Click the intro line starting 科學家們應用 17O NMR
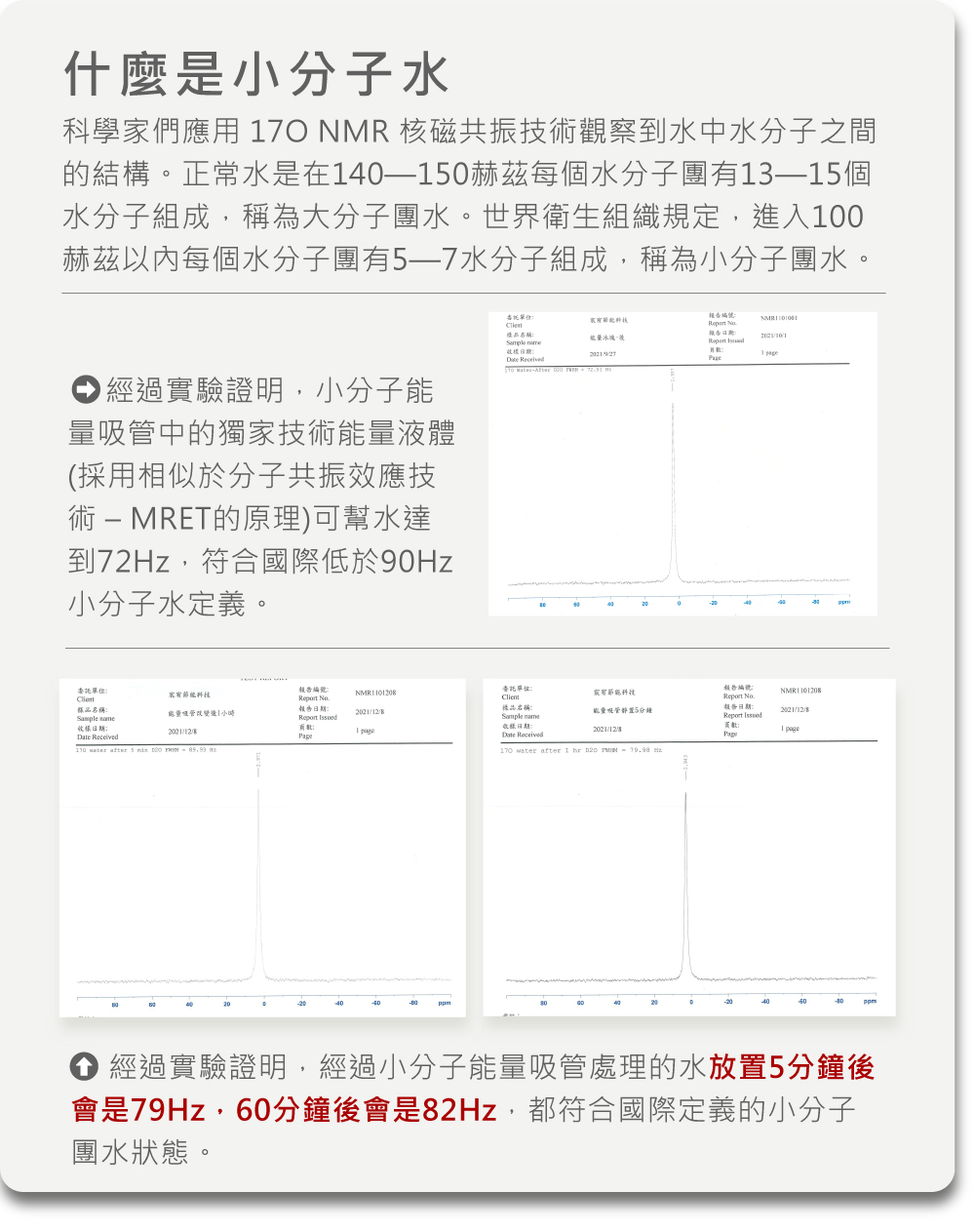 point(470,131)
